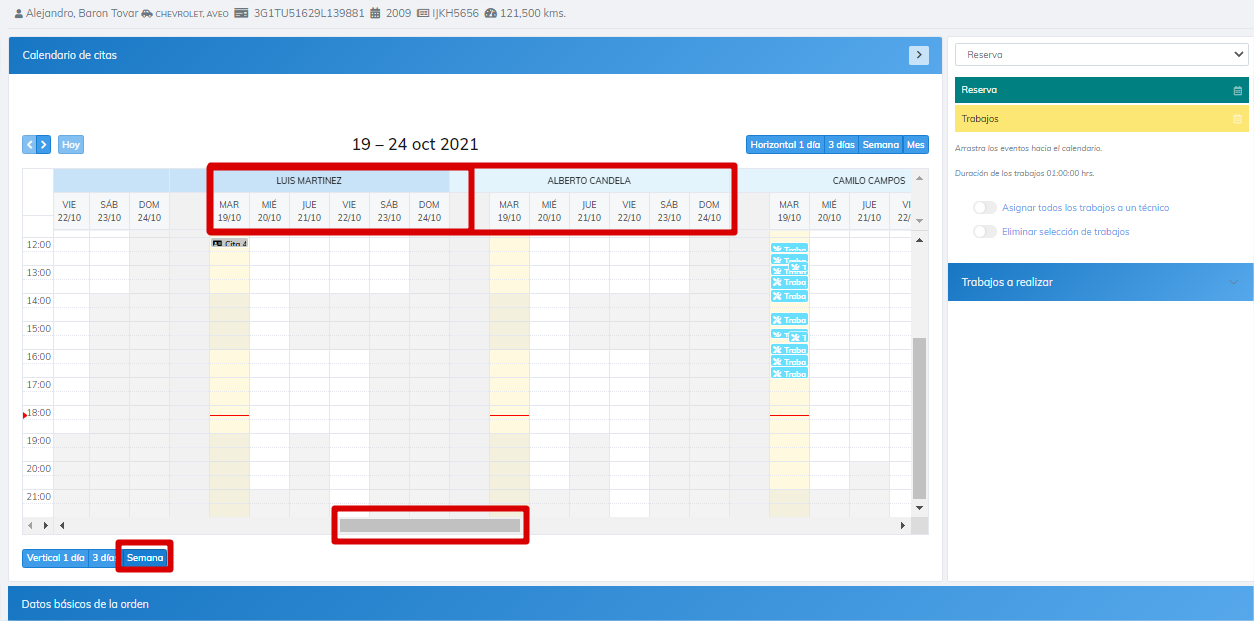The image size is (1254, 621).
Task: Click the car icon next to Chevrolet Aveo
Action: coord(147,14)
